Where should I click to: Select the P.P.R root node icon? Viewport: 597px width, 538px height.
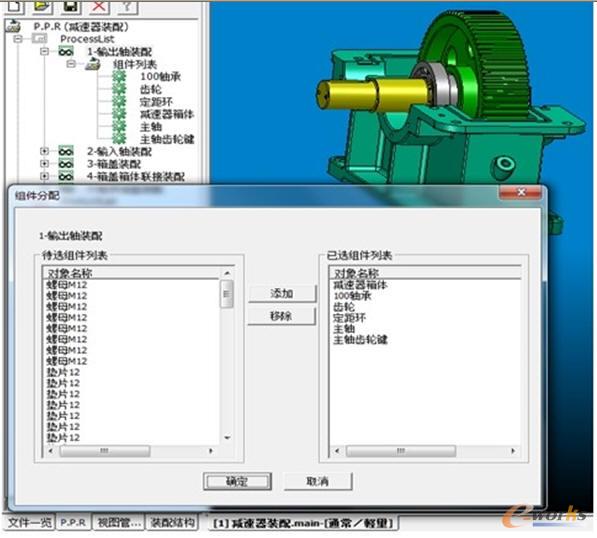point(13,26)
